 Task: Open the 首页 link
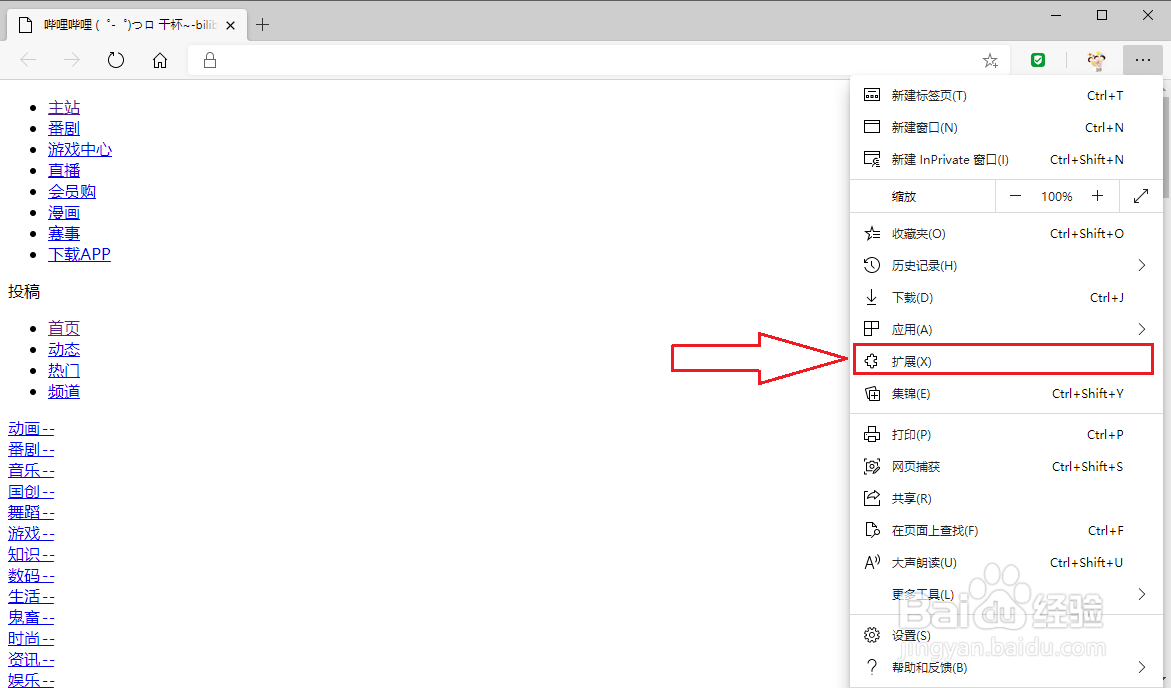64,329
